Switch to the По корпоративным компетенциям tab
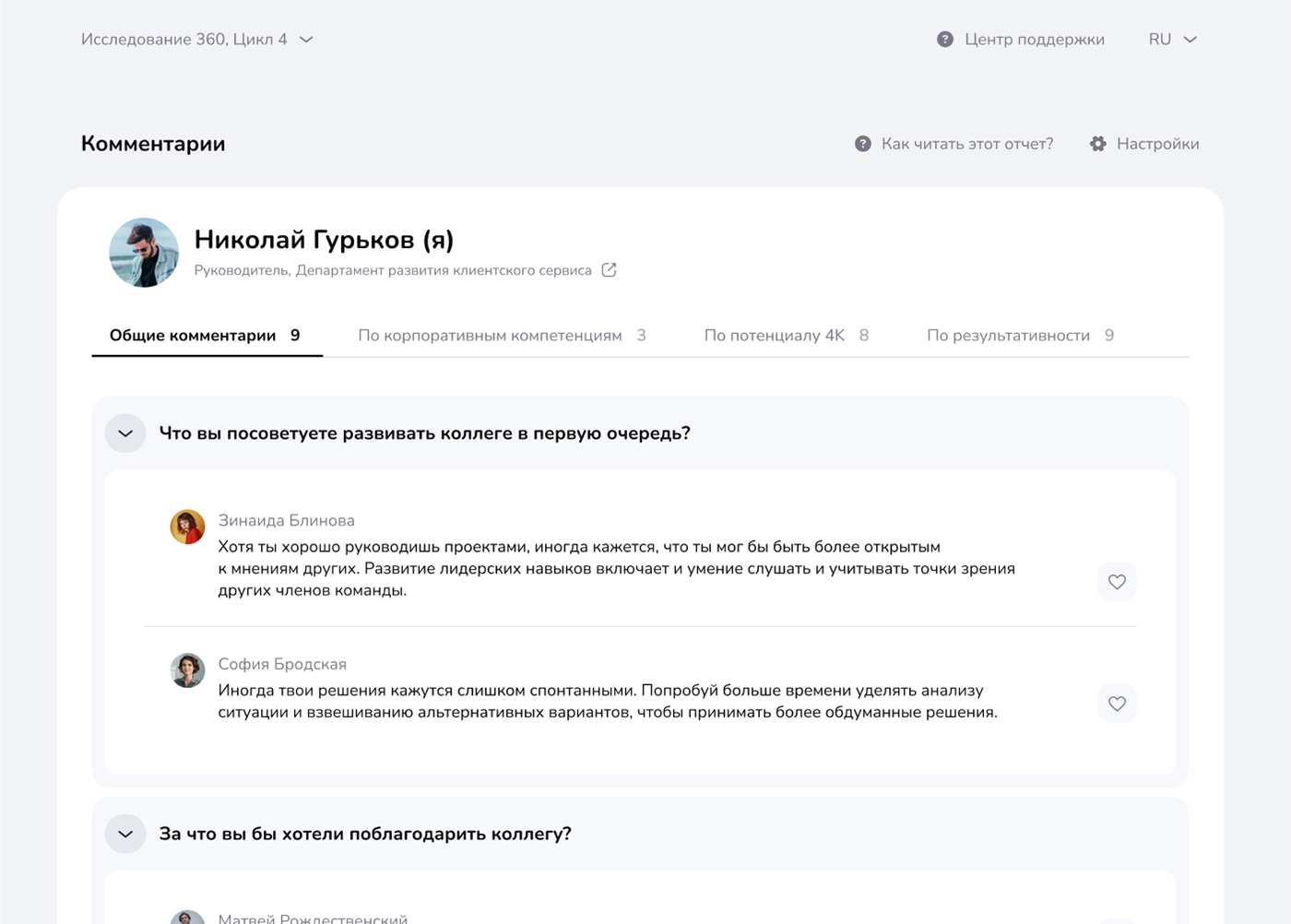The image size is (1291, 924). click(x=491, y=335)
